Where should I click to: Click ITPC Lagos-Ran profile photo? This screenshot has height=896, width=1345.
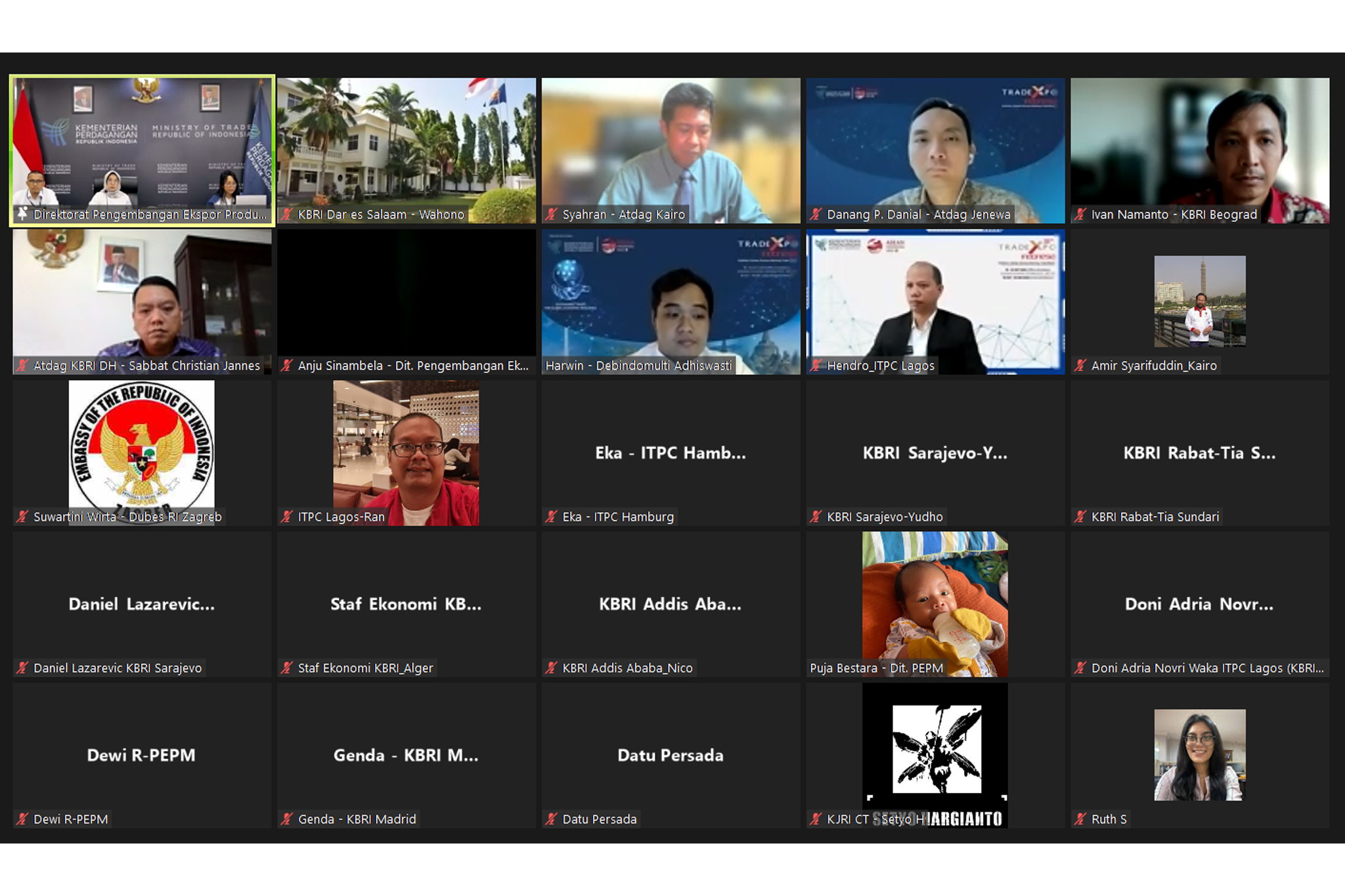click(407, 453)
